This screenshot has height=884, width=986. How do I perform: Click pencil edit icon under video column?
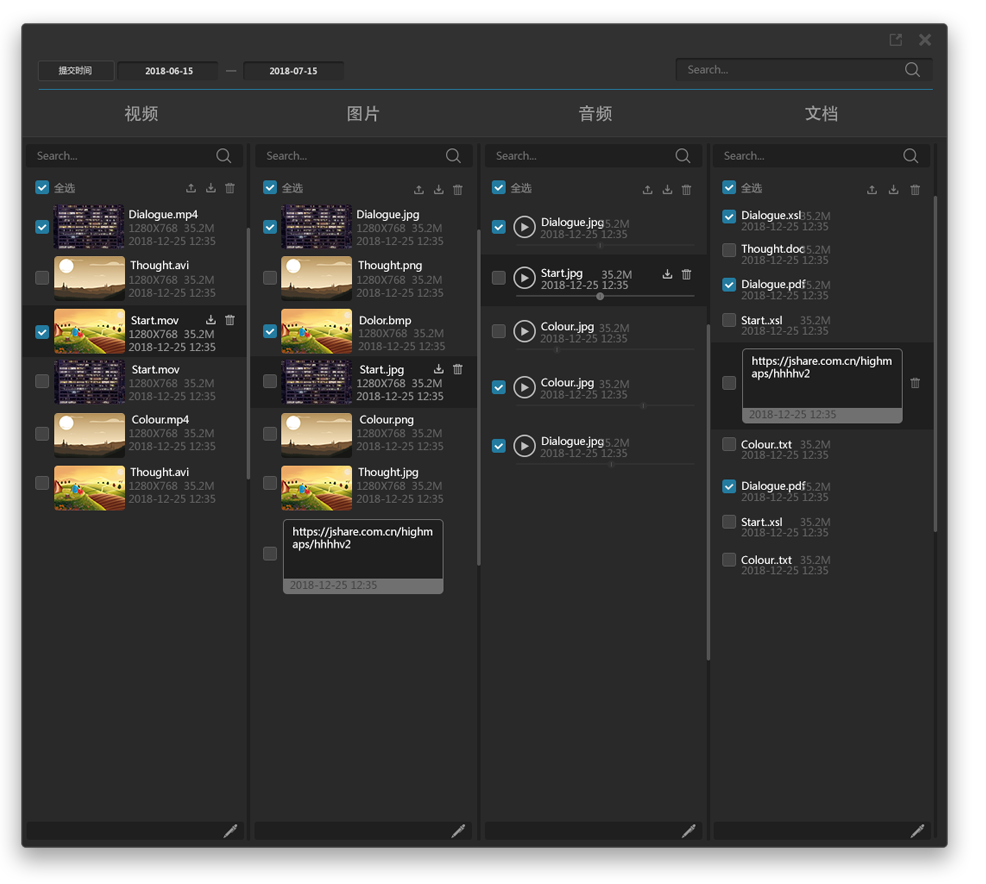click(230, 831)
